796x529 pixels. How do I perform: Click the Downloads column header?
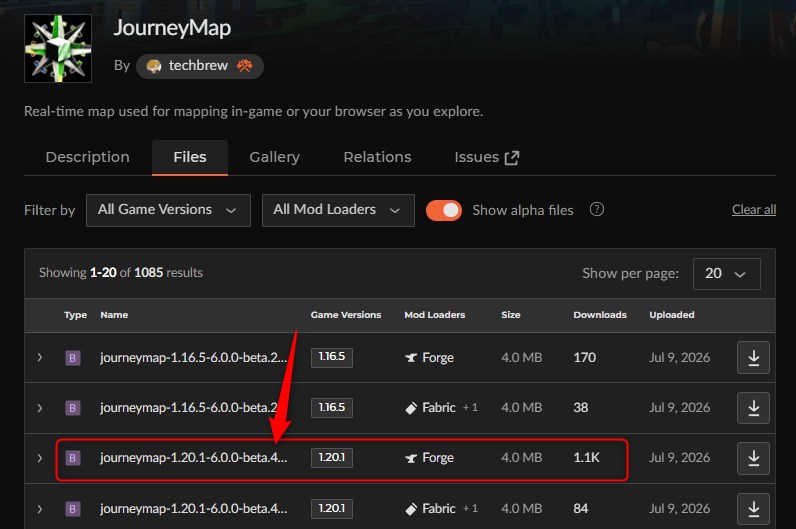click(600, 315)
